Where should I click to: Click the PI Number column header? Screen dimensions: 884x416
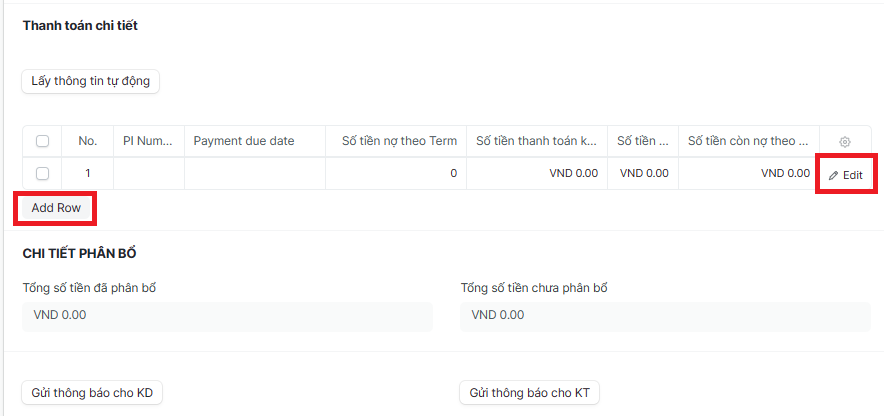[x=148, y=141]
